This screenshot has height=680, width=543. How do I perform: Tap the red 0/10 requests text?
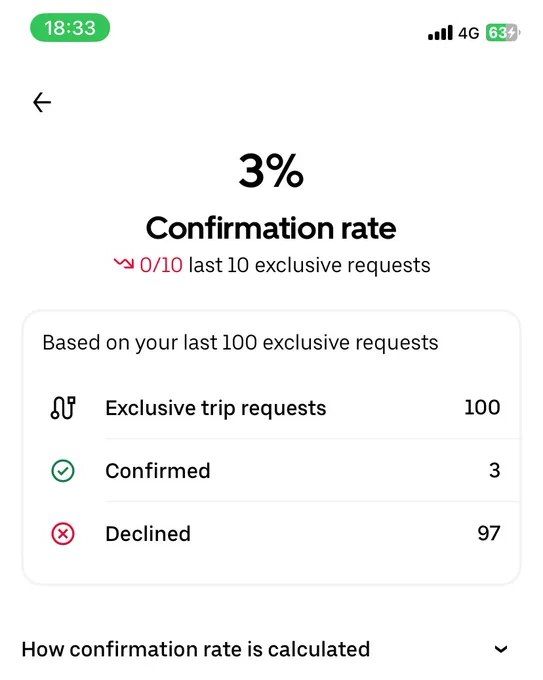(161, 265)
